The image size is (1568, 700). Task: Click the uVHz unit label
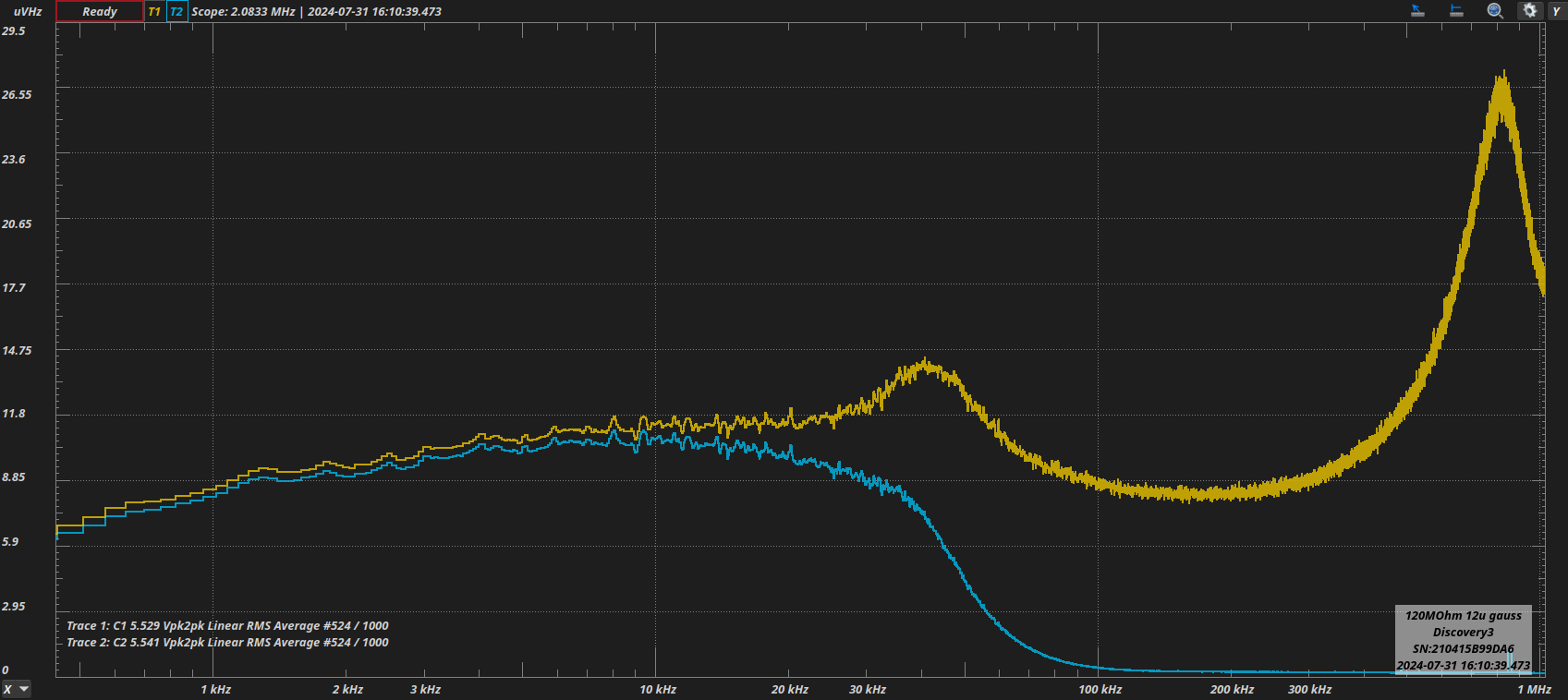(28, 12)
